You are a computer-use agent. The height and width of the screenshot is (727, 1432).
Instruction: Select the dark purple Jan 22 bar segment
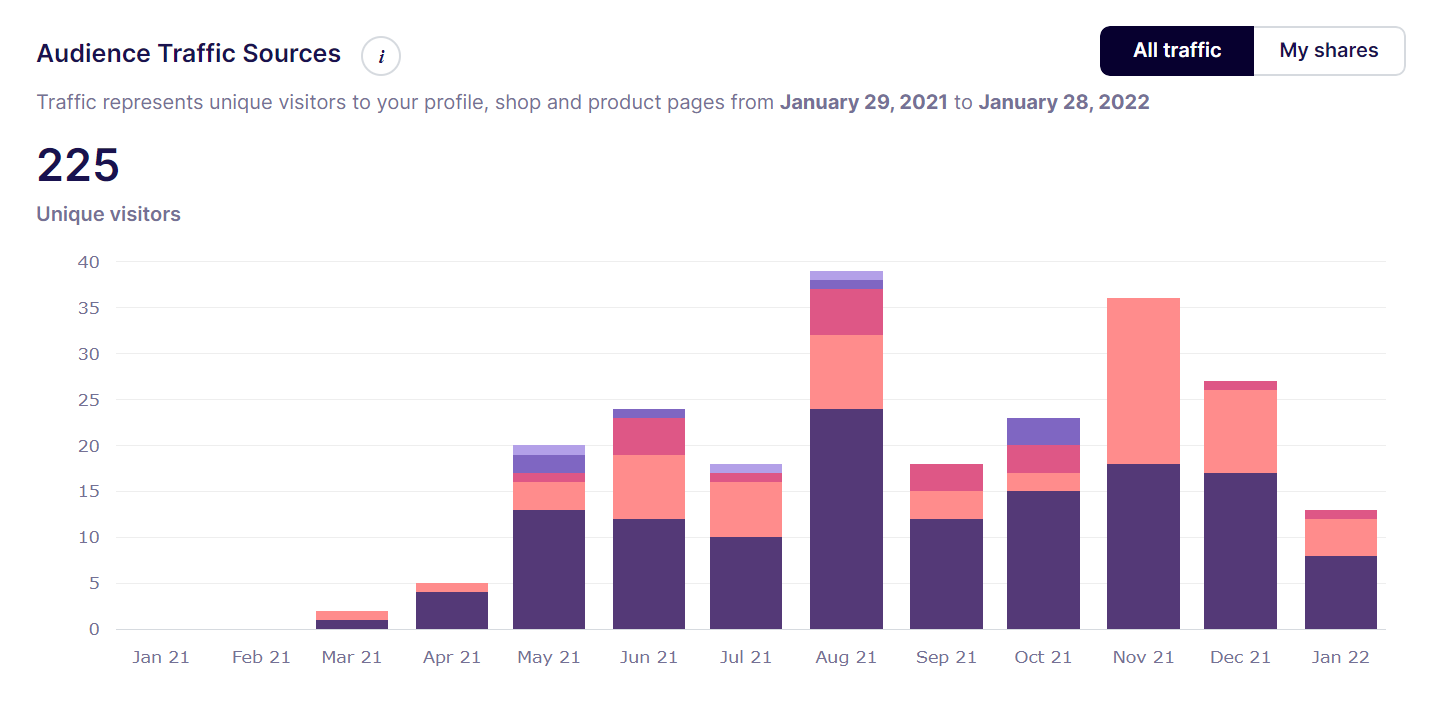click(1341, 592)
